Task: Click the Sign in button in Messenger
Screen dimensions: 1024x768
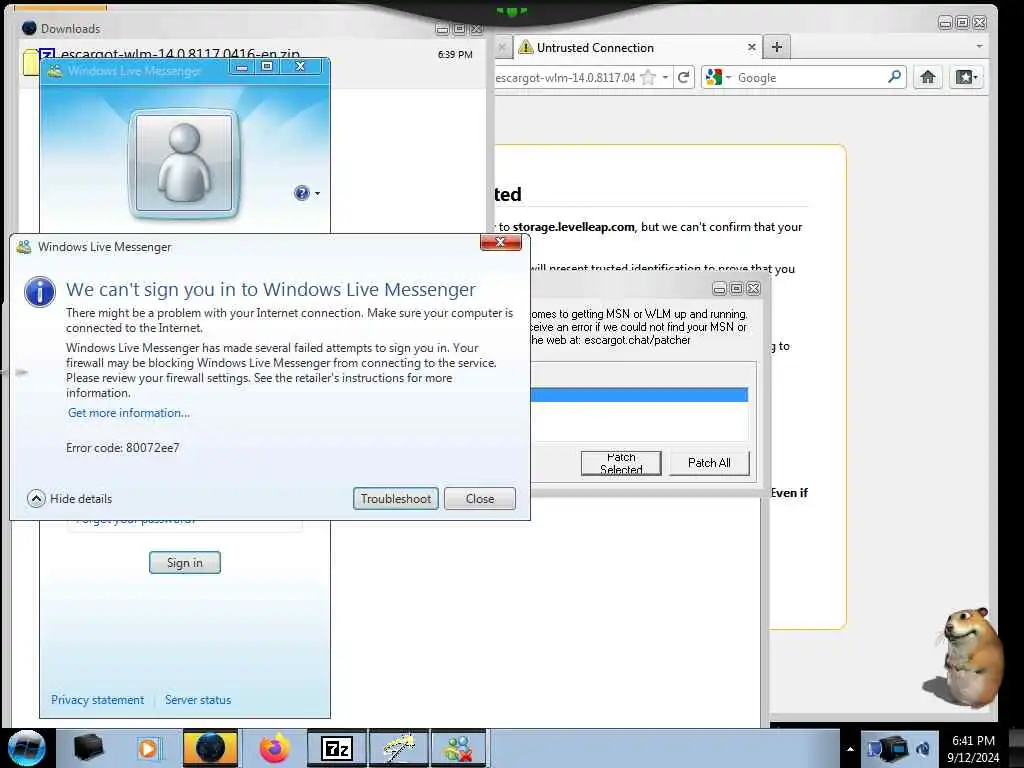Action: [x=185, y=562]
